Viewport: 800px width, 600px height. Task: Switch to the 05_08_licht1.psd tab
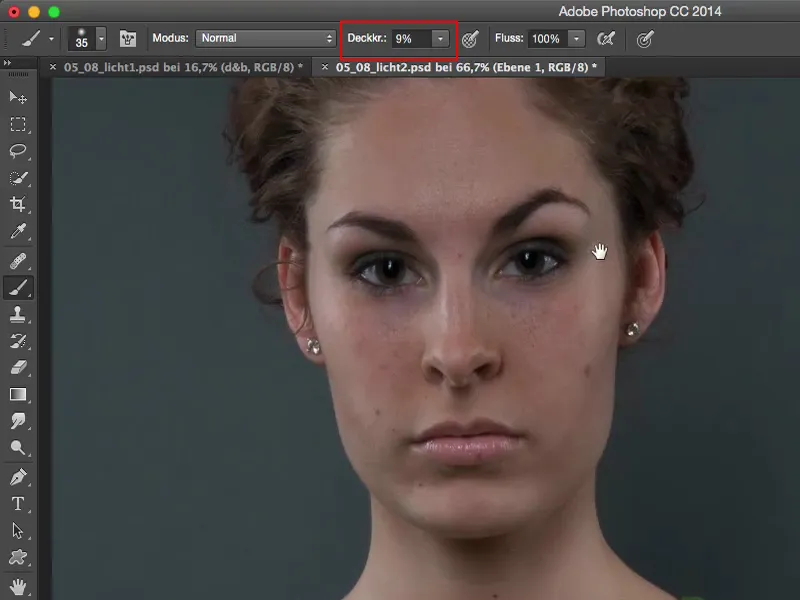pos(183,67)
